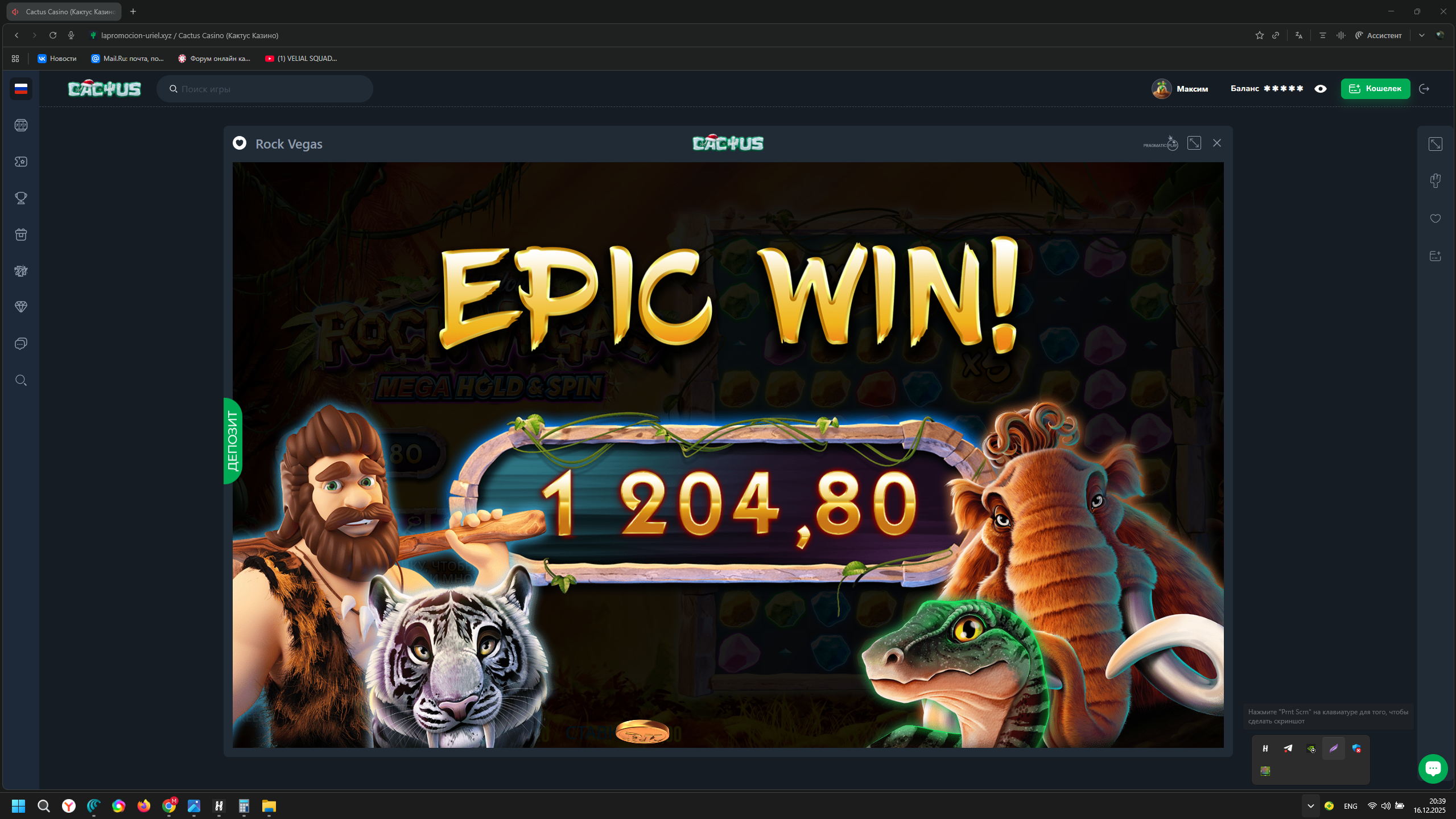Open the slots icon in left sidebar
The image size is (1456, 819).
[21, 125]
